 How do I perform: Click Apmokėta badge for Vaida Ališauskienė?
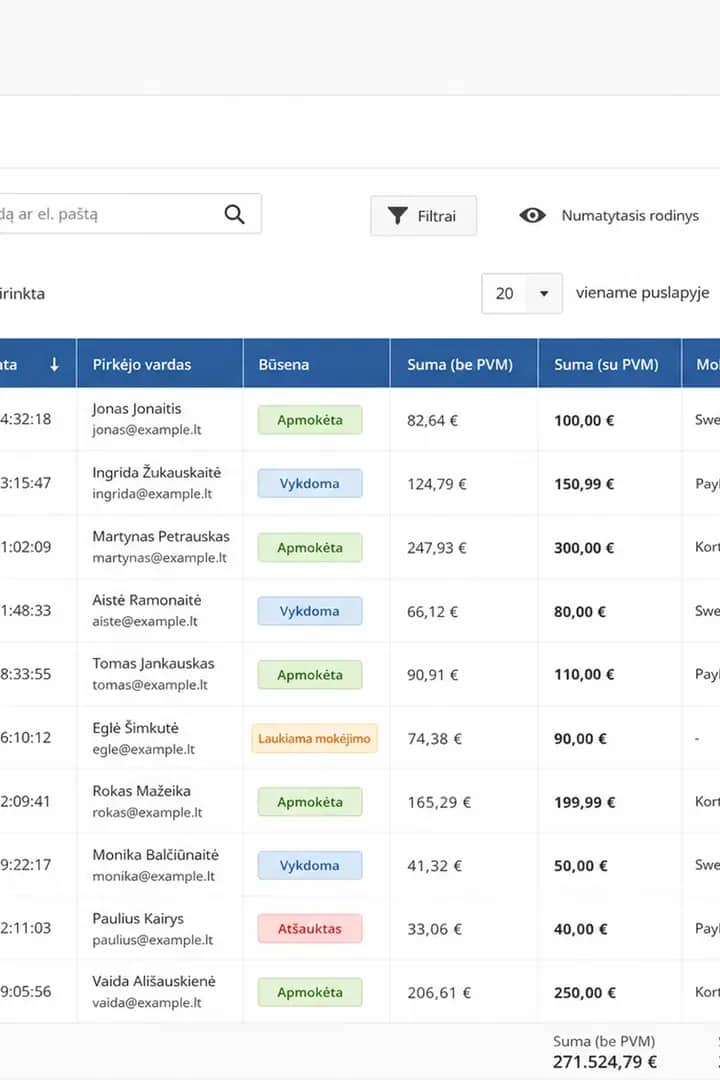tap(310, 993)
